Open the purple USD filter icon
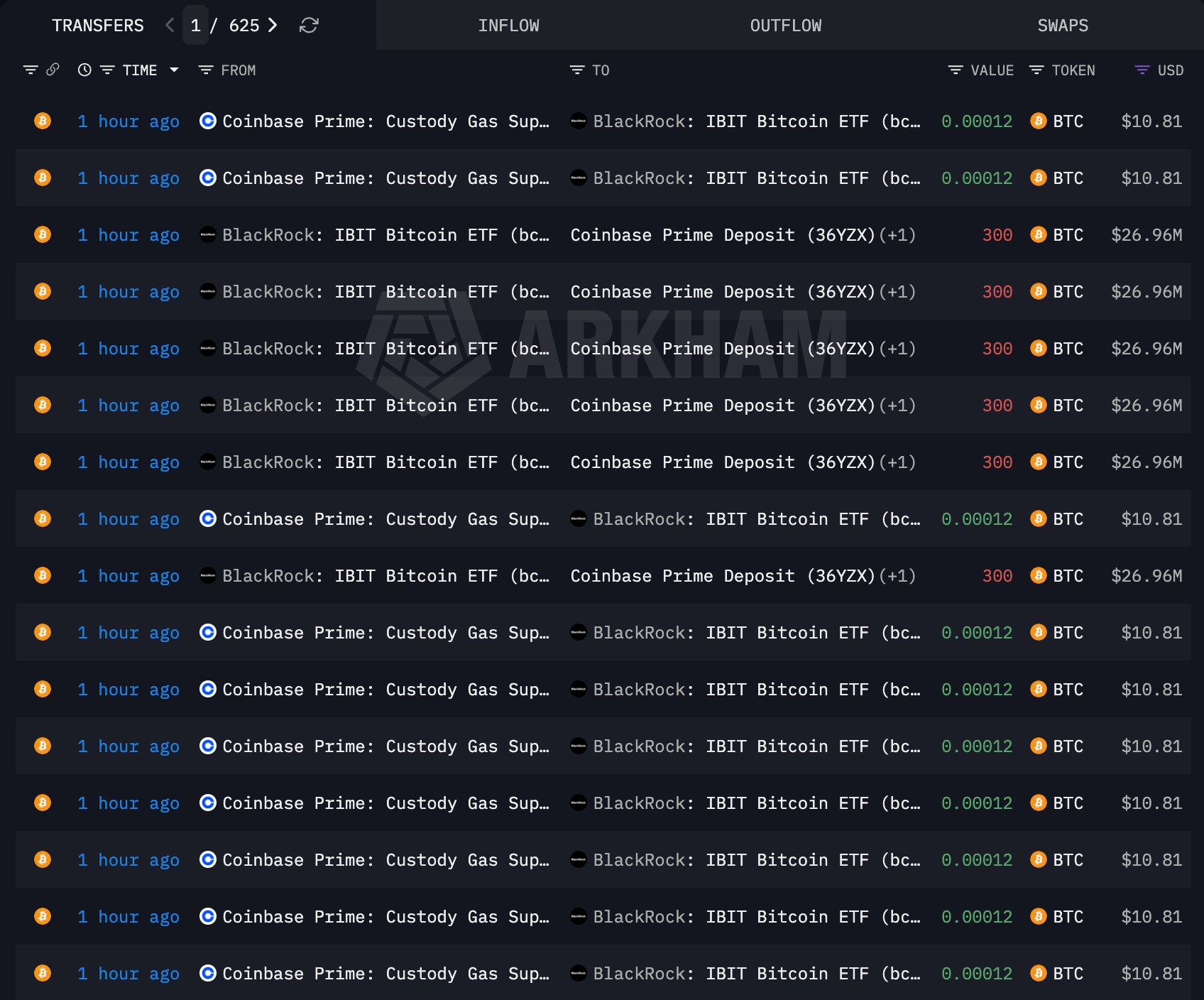Screen dimensions: 1204x1000 (x=1142, y=70)
